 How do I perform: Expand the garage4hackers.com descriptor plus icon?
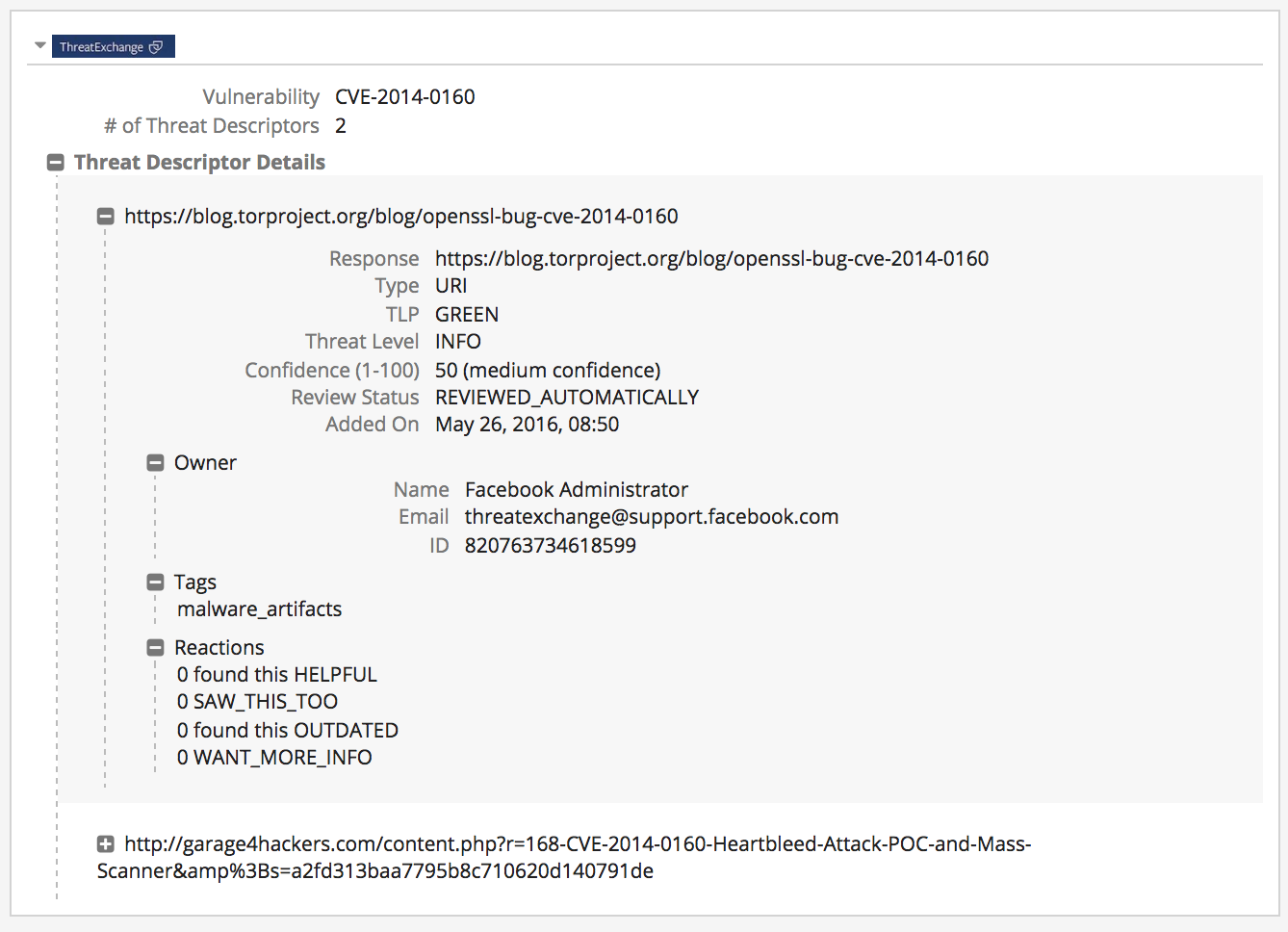[x=106, y=844]
